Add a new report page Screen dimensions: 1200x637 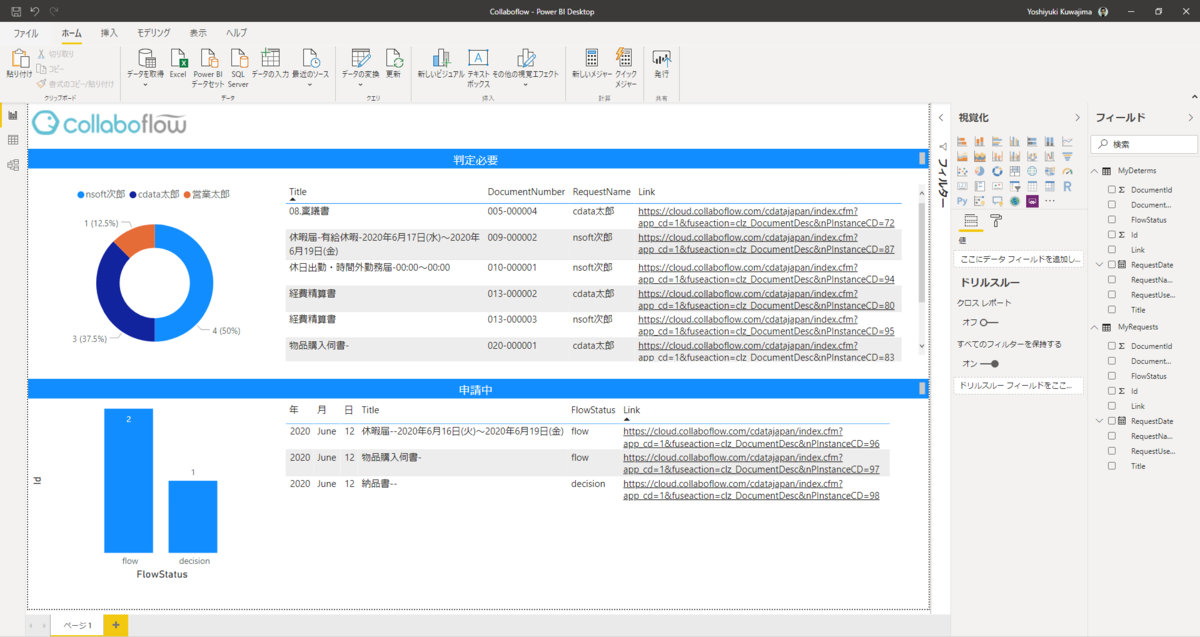click(x=116, y=625)
